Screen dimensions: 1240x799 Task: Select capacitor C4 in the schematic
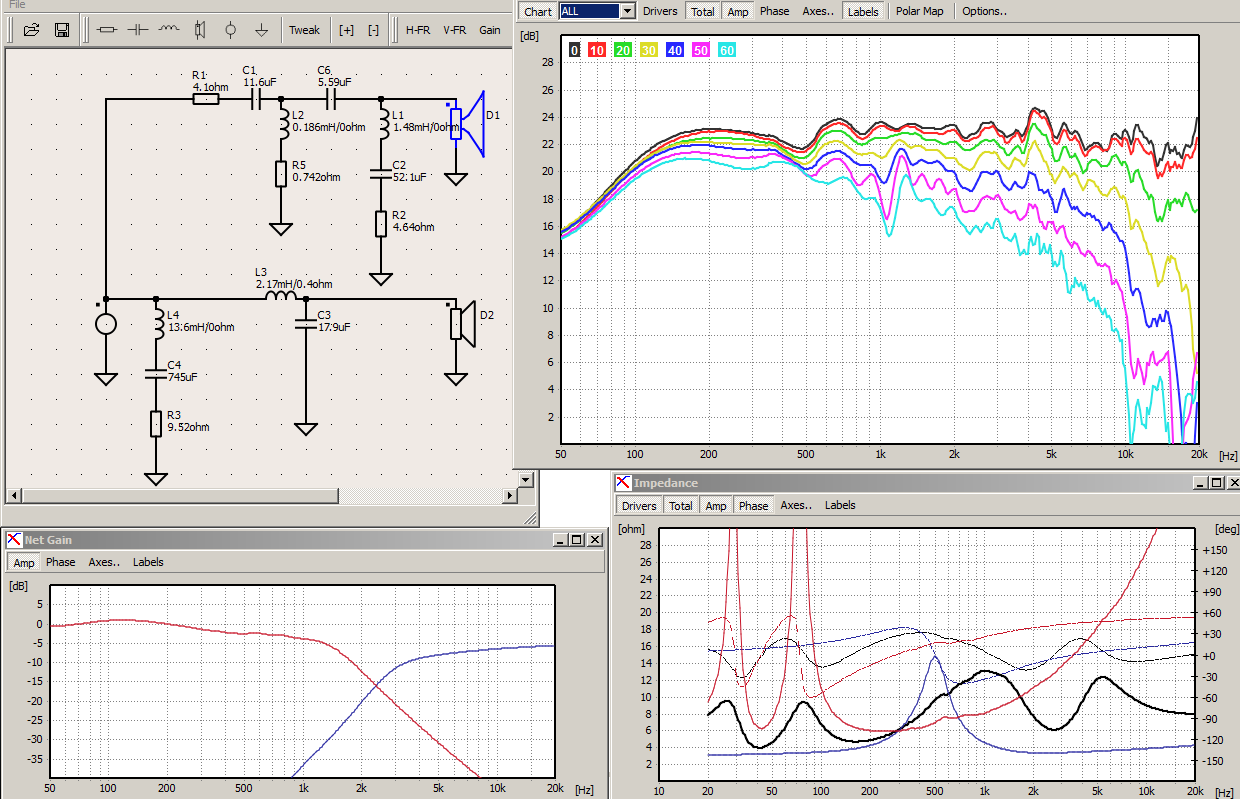pos(156,374)
